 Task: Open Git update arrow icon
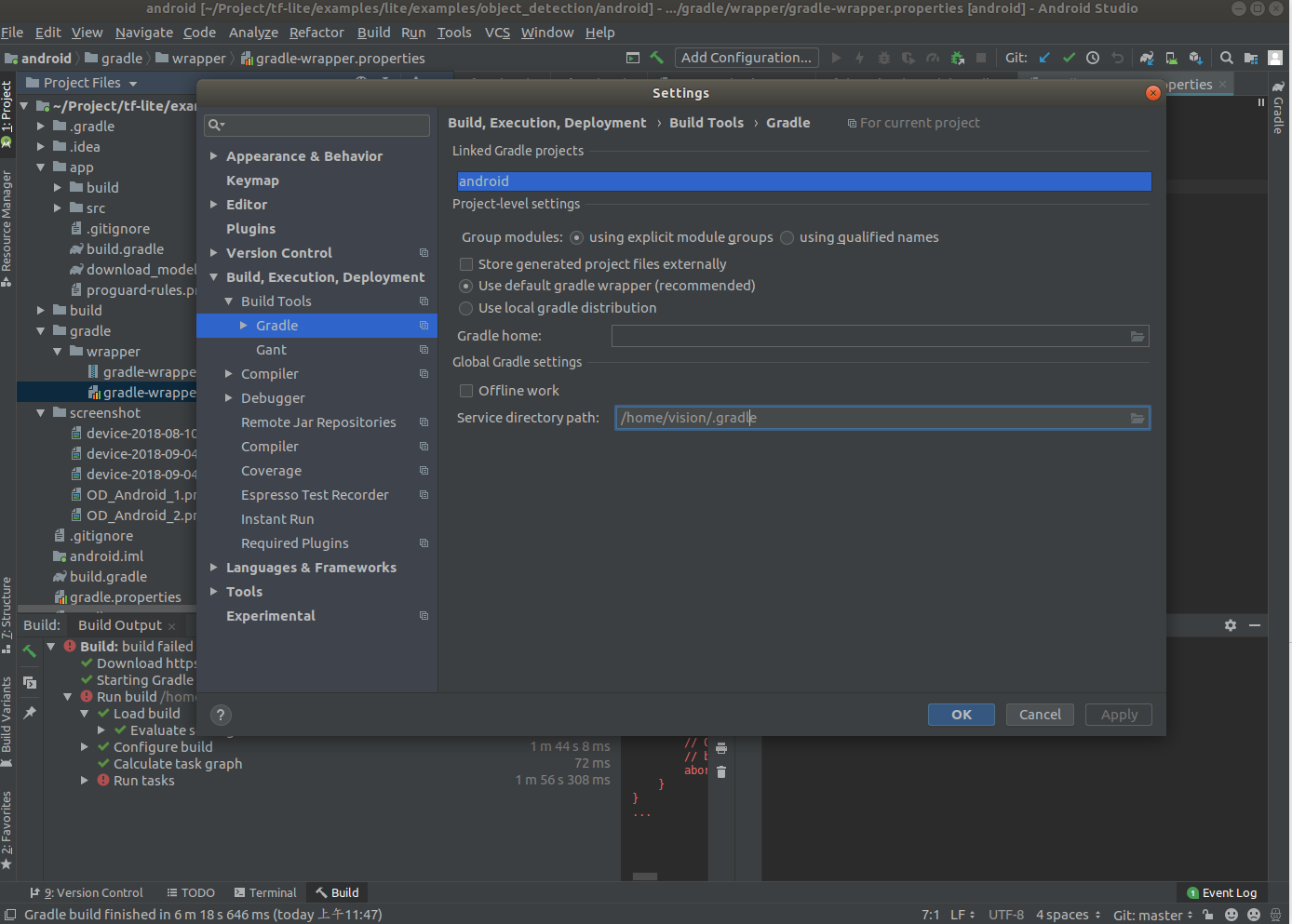(x=1045, y=58)
